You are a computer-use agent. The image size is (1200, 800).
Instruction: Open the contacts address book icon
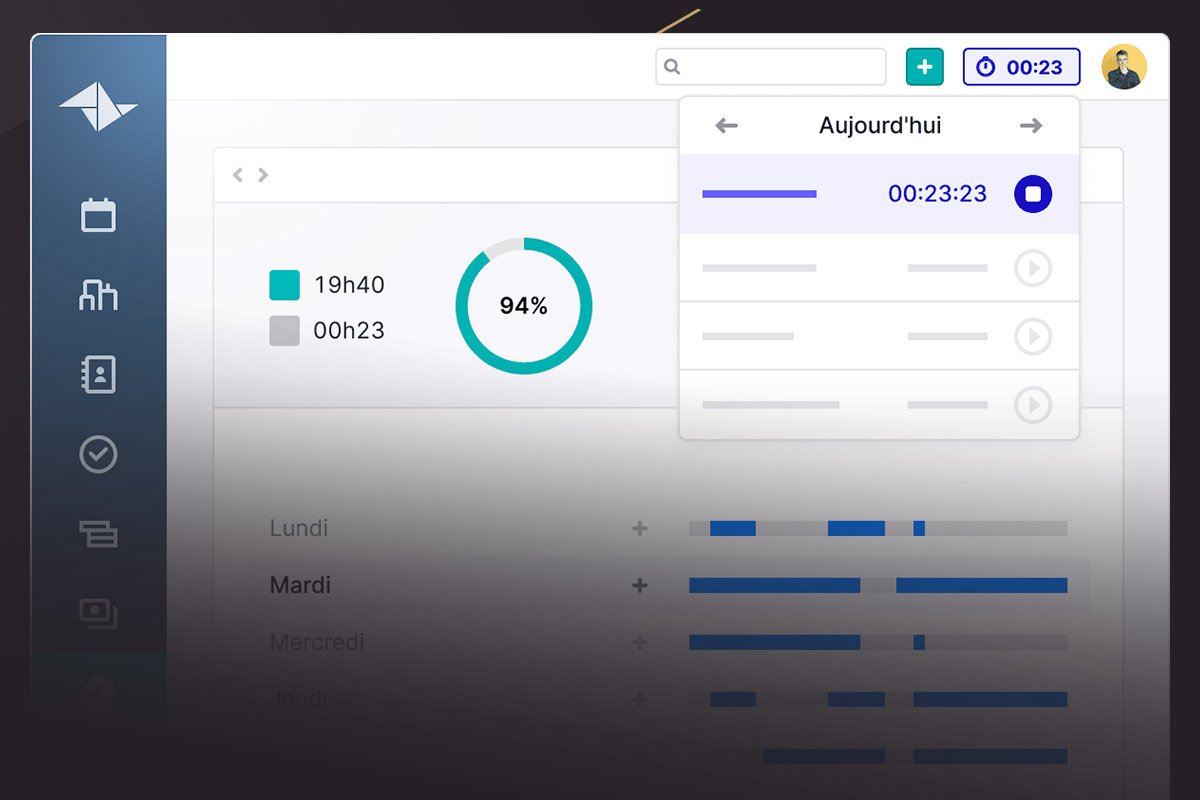pyautogui.click(x=98, y=374)
